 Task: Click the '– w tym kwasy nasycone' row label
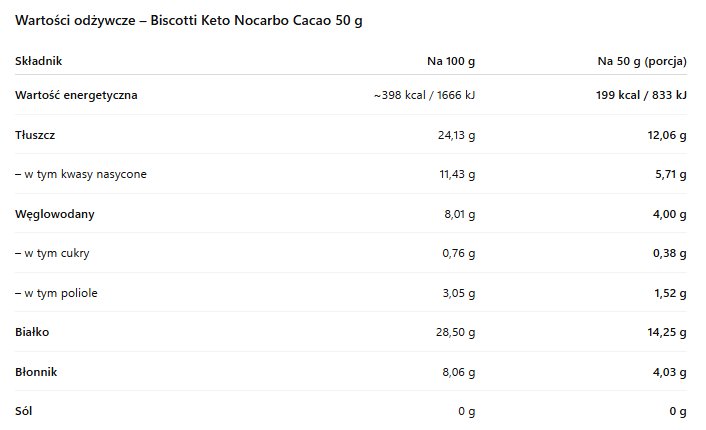click(81, 174)
